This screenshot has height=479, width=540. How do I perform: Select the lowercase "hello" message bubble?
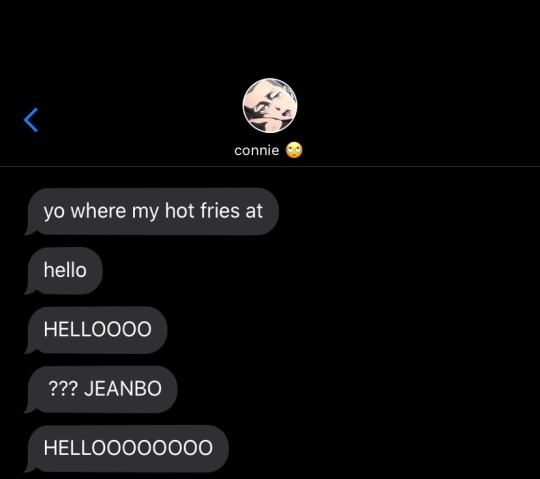(64, 271)
